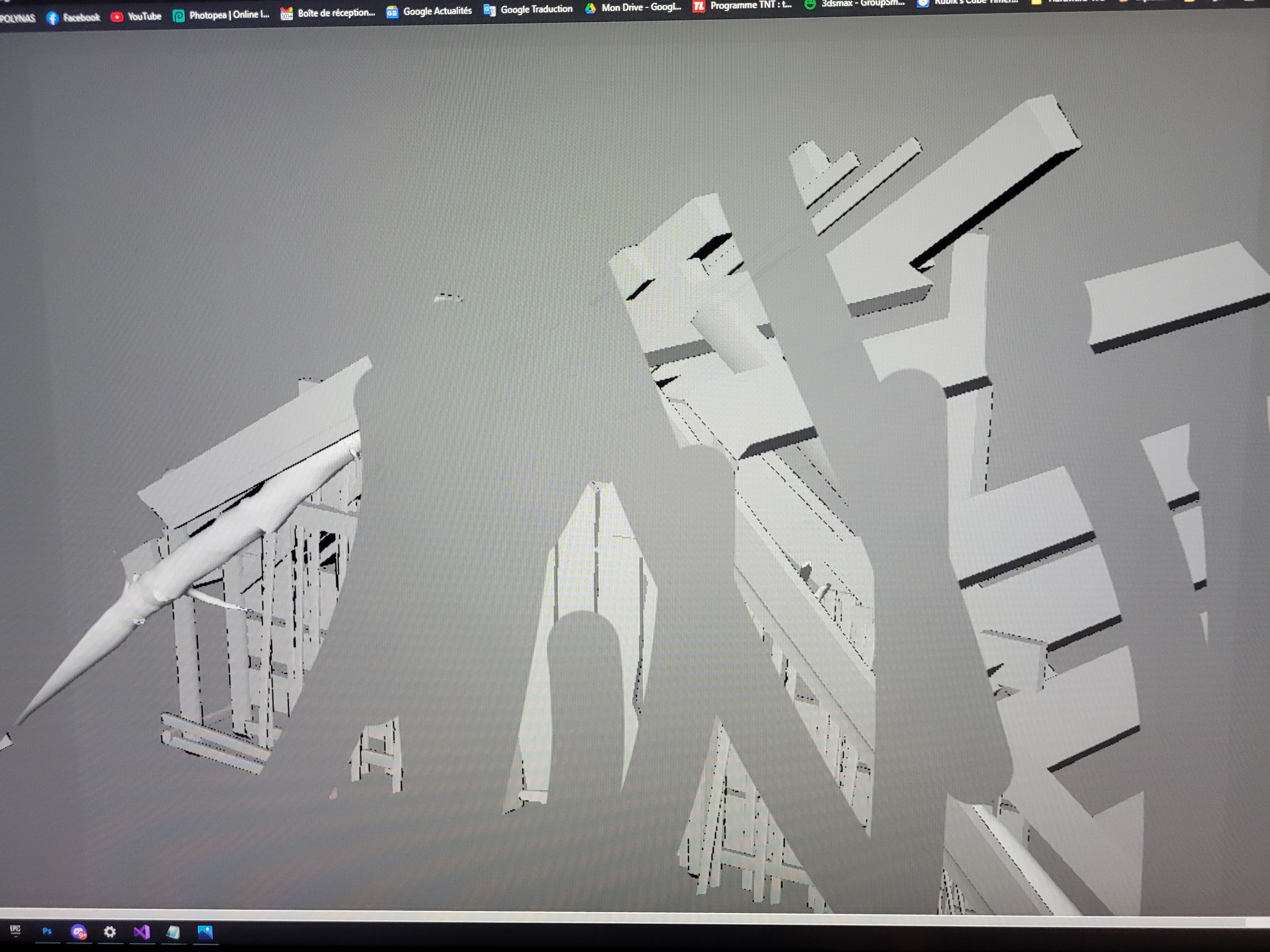The height and width of the screenshot is (952, 1270).
Task: Open the Photos app in taskbar
Action: click(205, 932)
